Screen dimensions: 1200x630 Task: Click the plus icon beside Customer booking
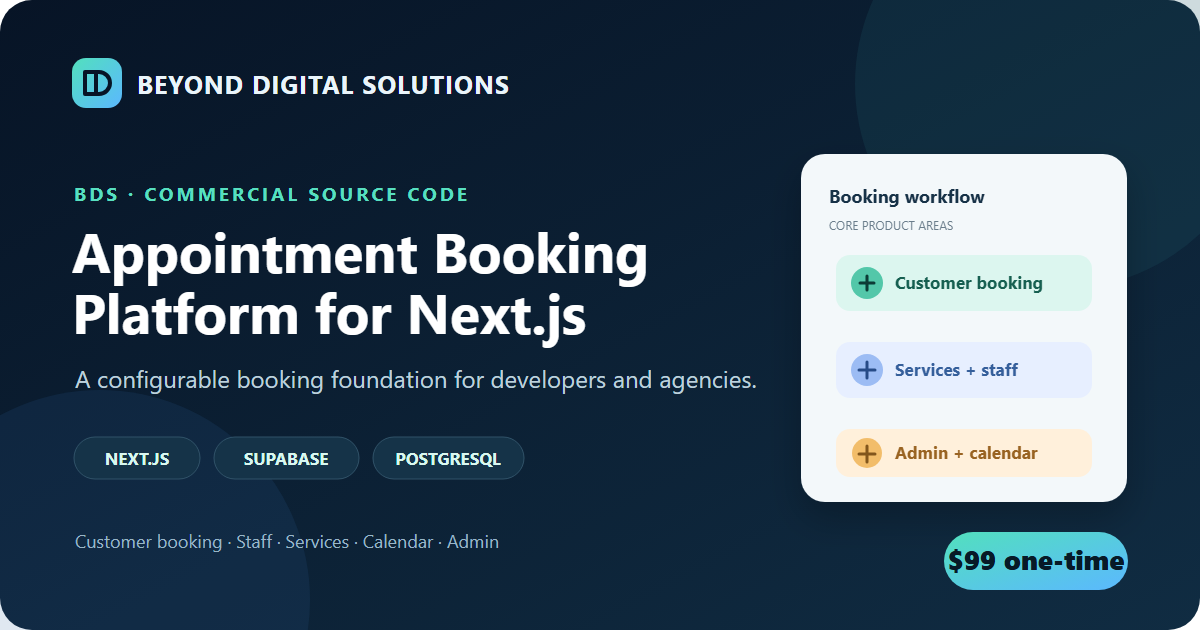click(867, 283)
